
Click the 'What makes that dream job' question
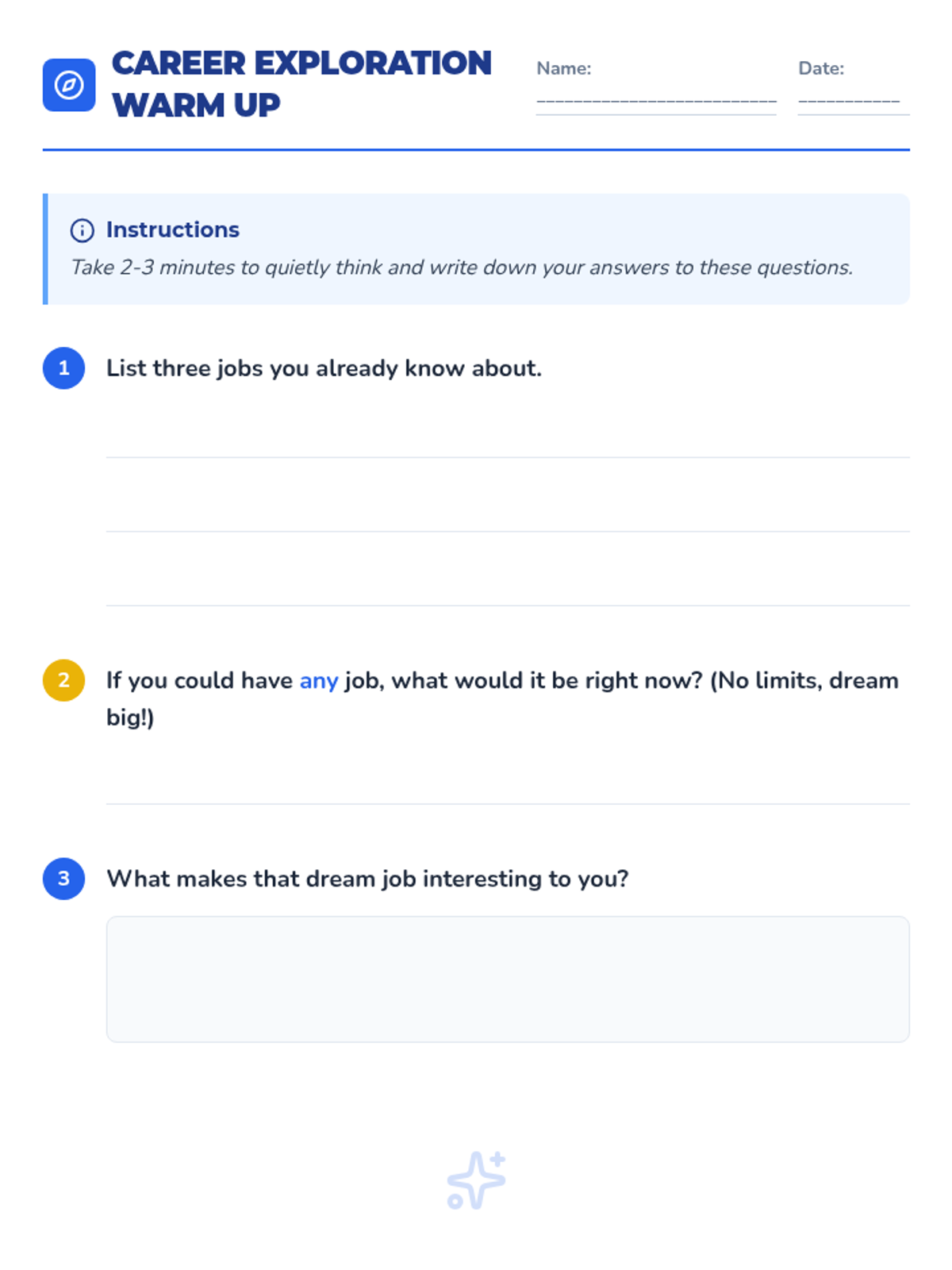click(367, 879)
